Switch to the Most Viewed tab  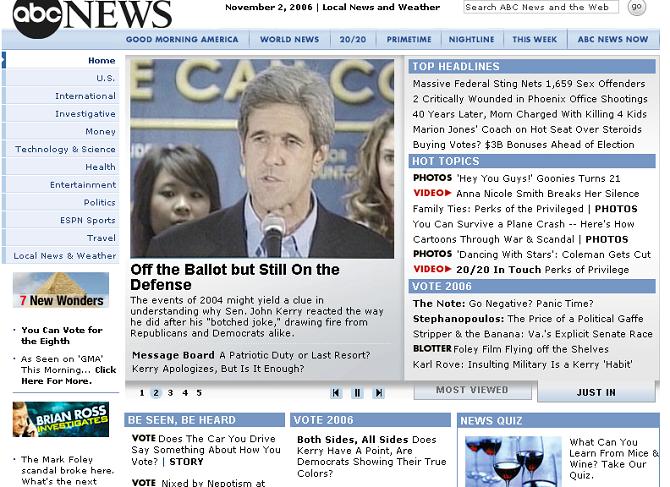(472, 390)
